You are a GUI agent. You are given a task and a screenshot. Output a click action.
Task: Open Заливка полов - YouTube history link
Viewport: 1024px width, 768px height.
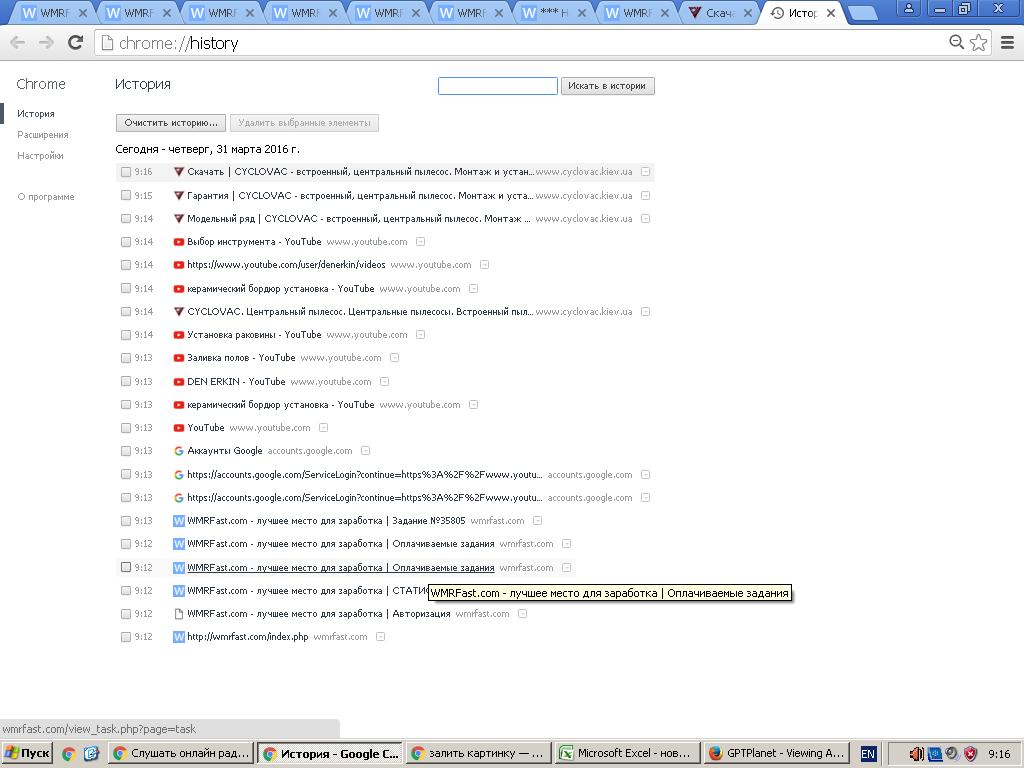241,358
